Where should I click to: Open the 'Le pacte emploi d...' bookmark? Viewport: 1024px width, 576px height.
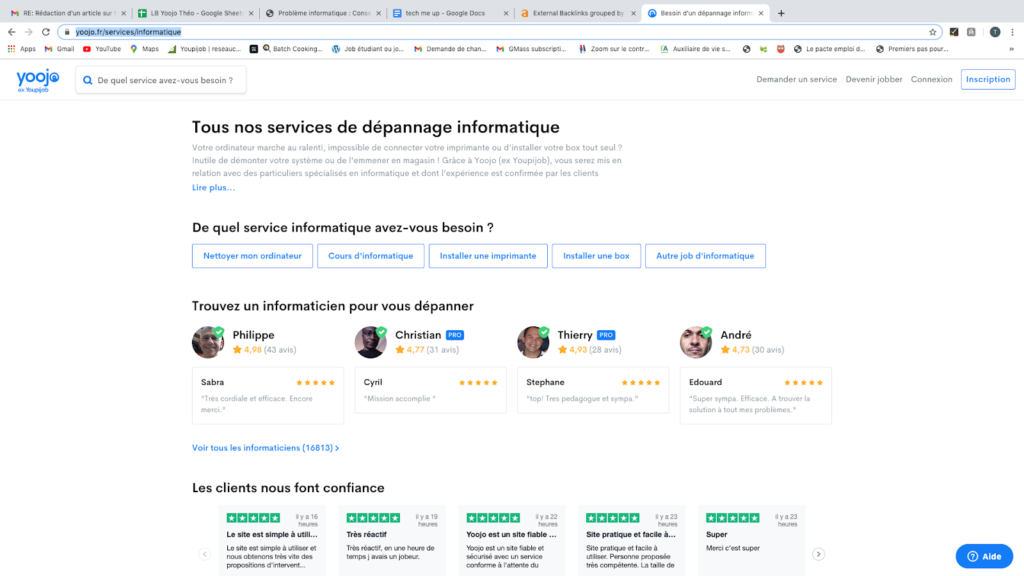point(831,49)
